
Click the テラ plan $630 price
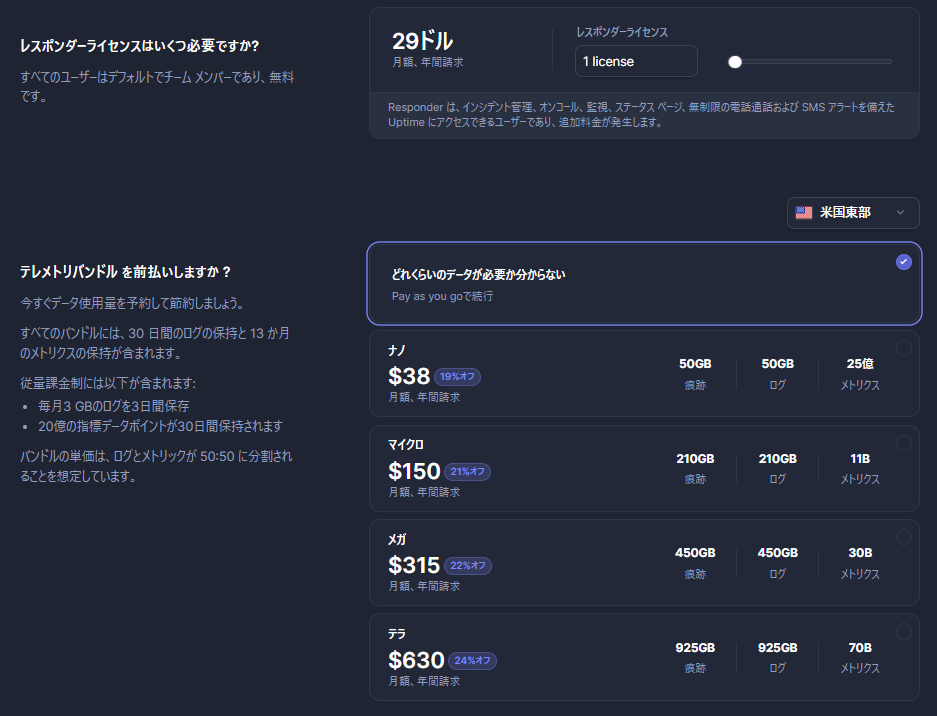(x=416, y=660)
